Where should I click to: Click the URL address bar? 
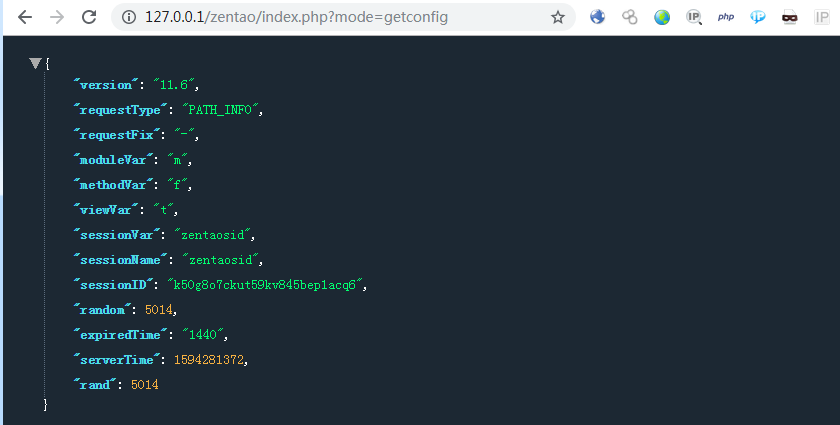click(x=330, y=17)
